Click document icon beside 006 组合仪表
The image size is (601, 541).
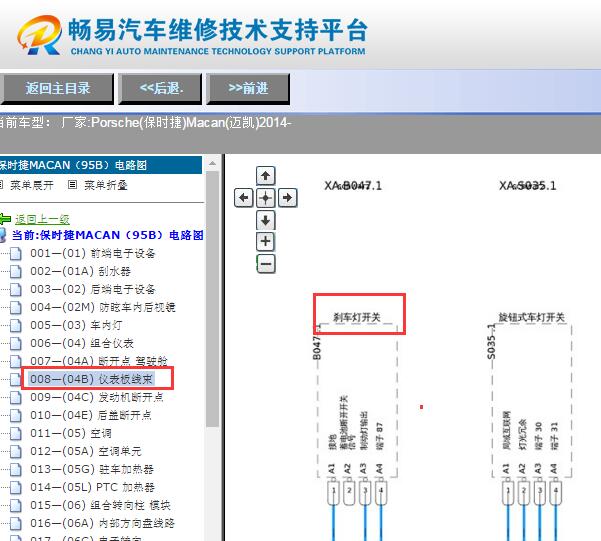pyautogui.click(x=16, y=344)
